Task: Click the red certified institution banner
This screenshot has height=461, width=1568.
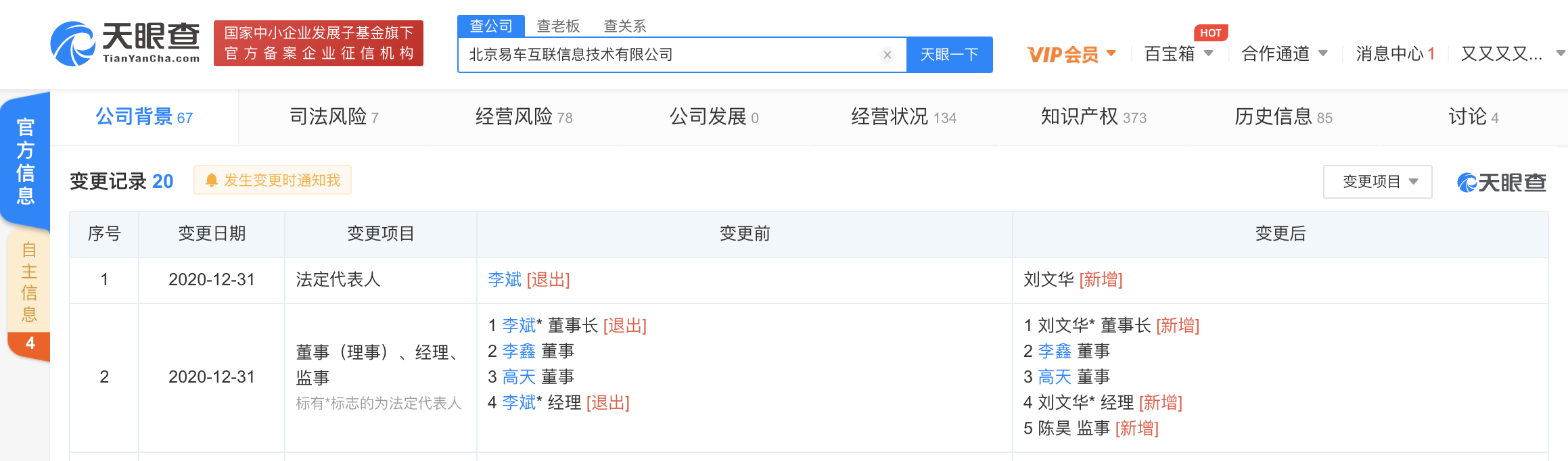Action: pyautogui.click(x=319, y=43)
